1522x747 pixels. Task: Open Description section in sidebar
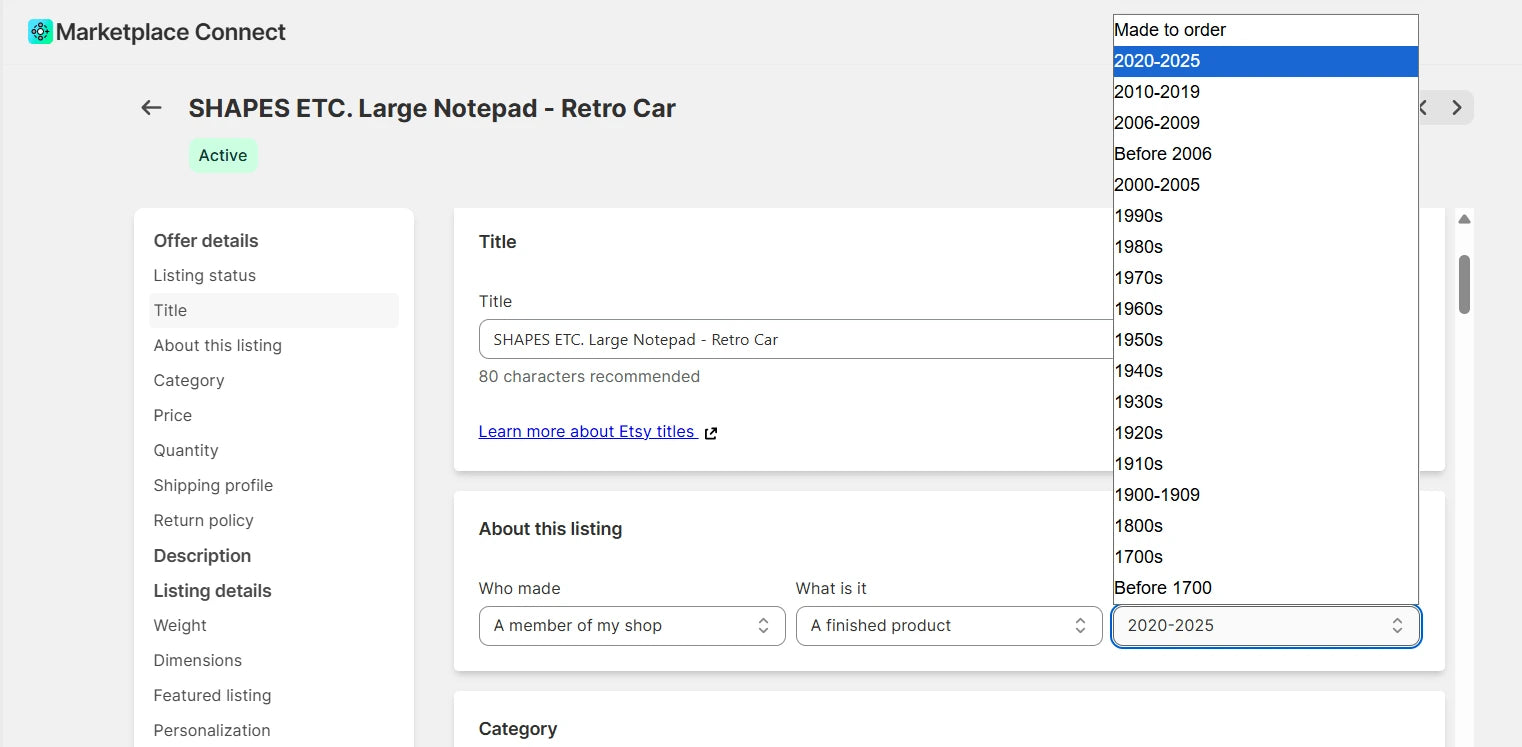point(202,556)
